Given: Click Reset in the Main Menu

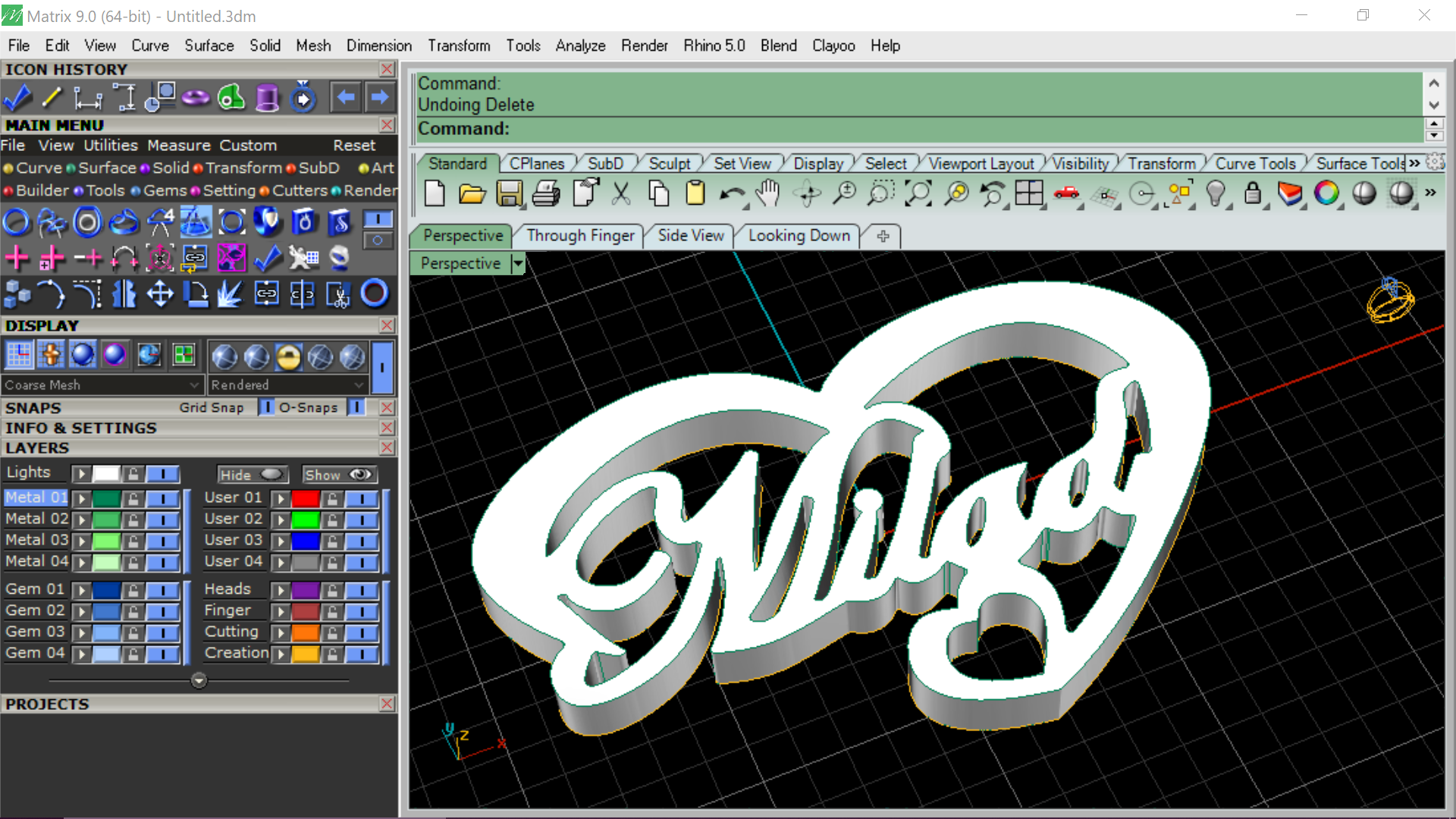Looking at the screenshot, I should click(x=354, y=146).
